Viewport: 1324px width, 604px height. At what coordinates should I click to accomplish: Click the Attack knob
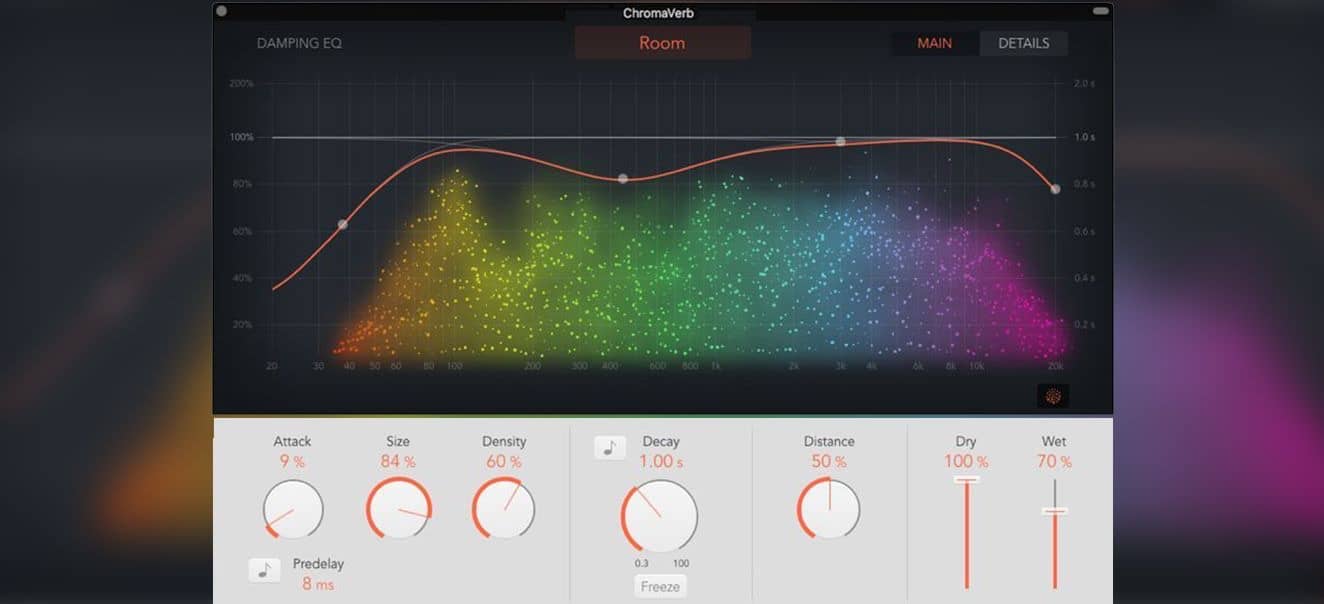coord(293,509)
